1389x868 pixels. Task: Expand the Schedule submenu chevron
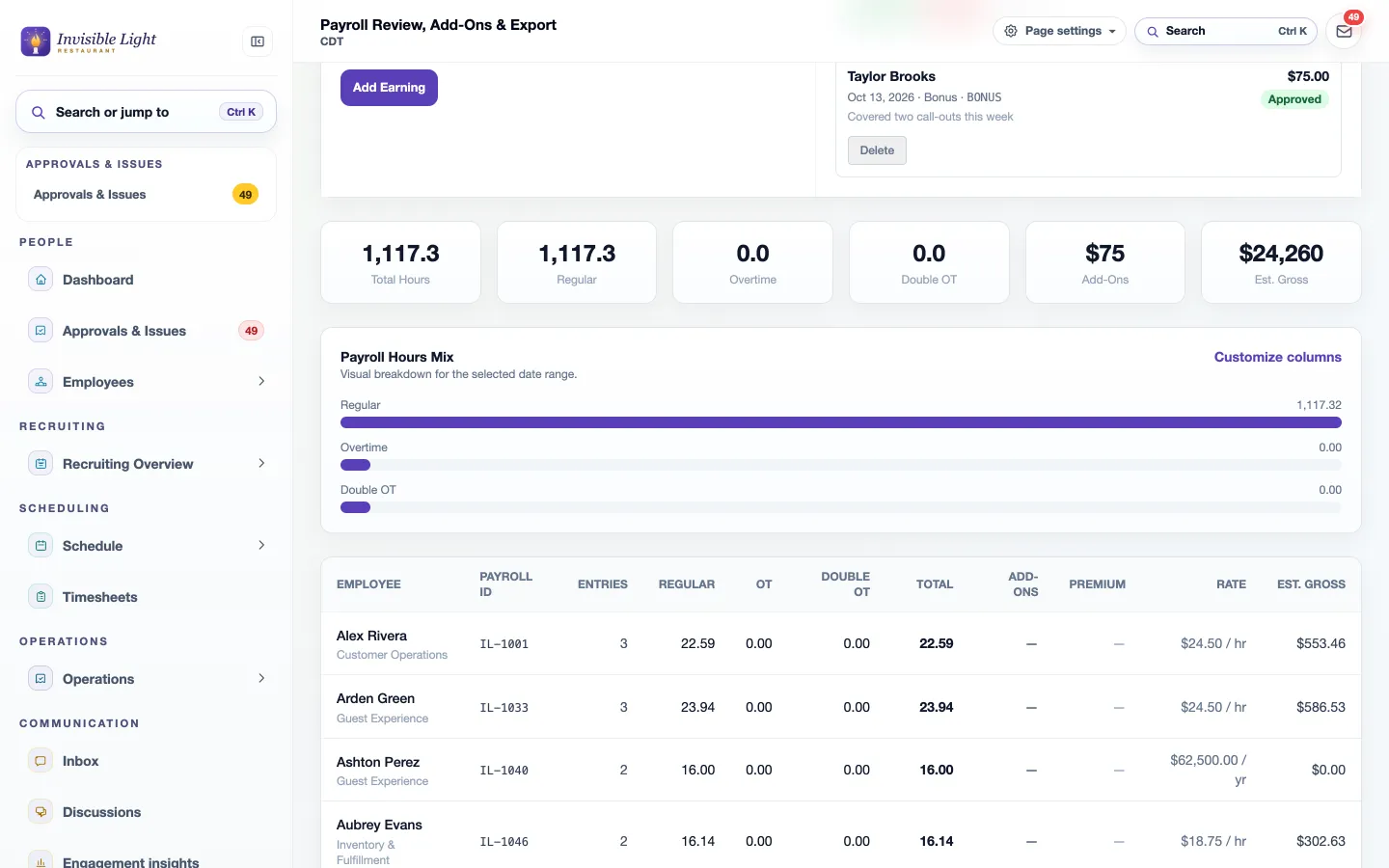coord(261,546)
